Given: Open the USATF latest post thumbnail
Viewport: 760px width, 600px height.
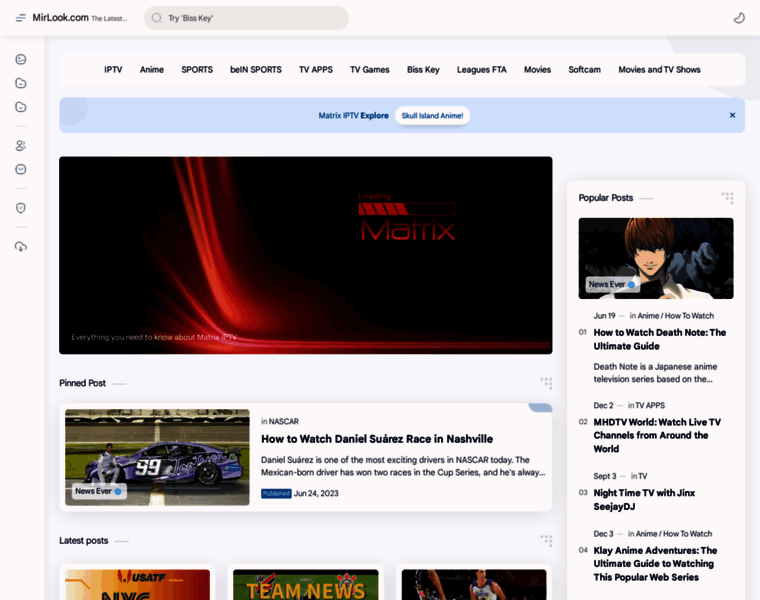Looking at the screenshot, I should [137, 584].
